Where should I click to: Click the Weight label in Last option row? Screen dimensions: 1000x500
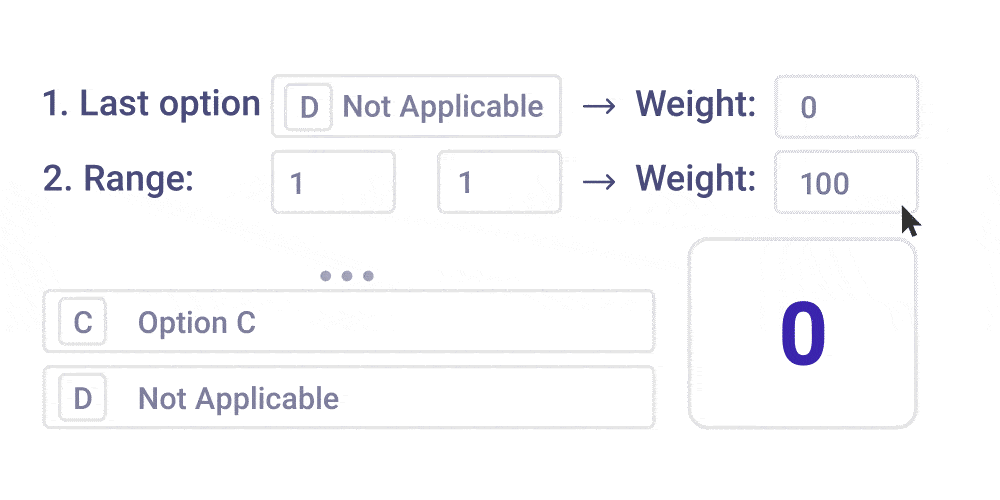(696, 104)
